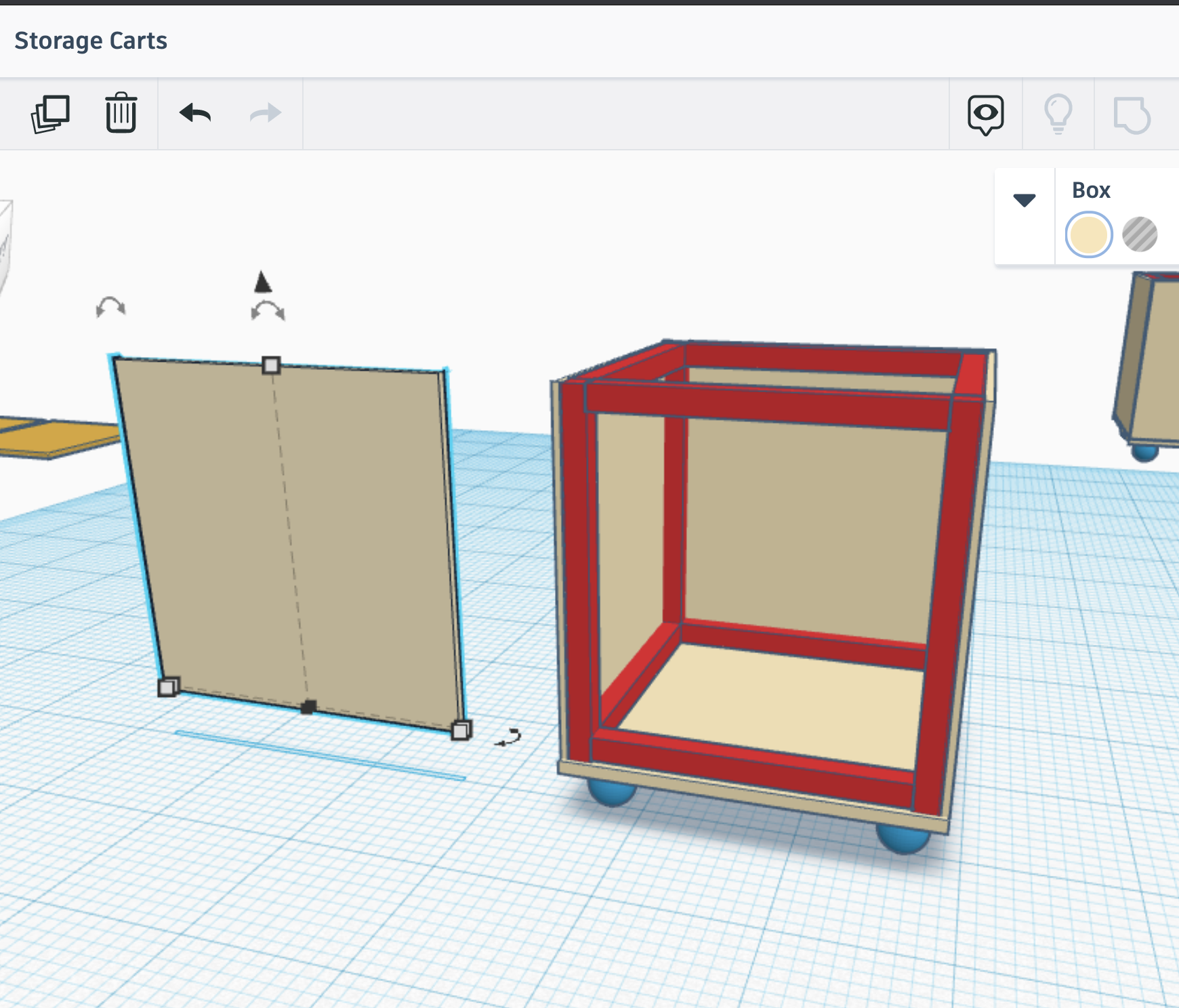The width and height of the screenshot is (1179, 1008).
Task: Toggle the light bulb hide/show icon
Action: (x=1058, y=114)
